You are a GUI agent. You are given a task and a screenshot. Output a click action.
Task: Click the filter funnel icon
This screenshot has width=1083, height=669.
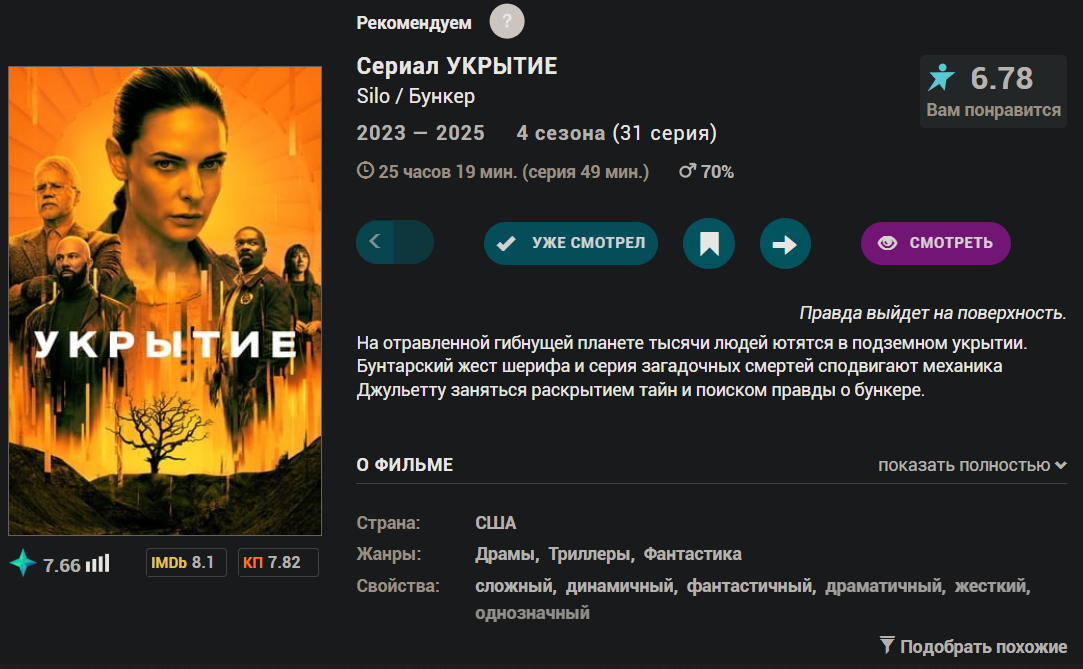(887, 645)
